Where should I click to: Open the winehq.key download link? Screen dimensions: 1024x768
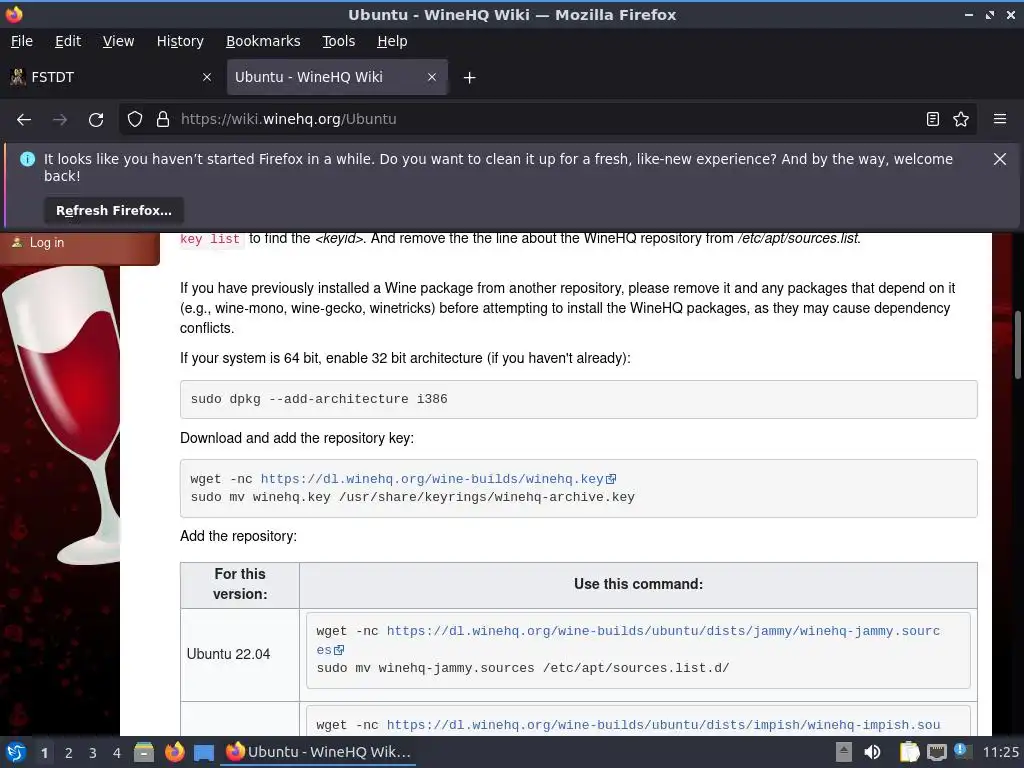coord(438,479)
